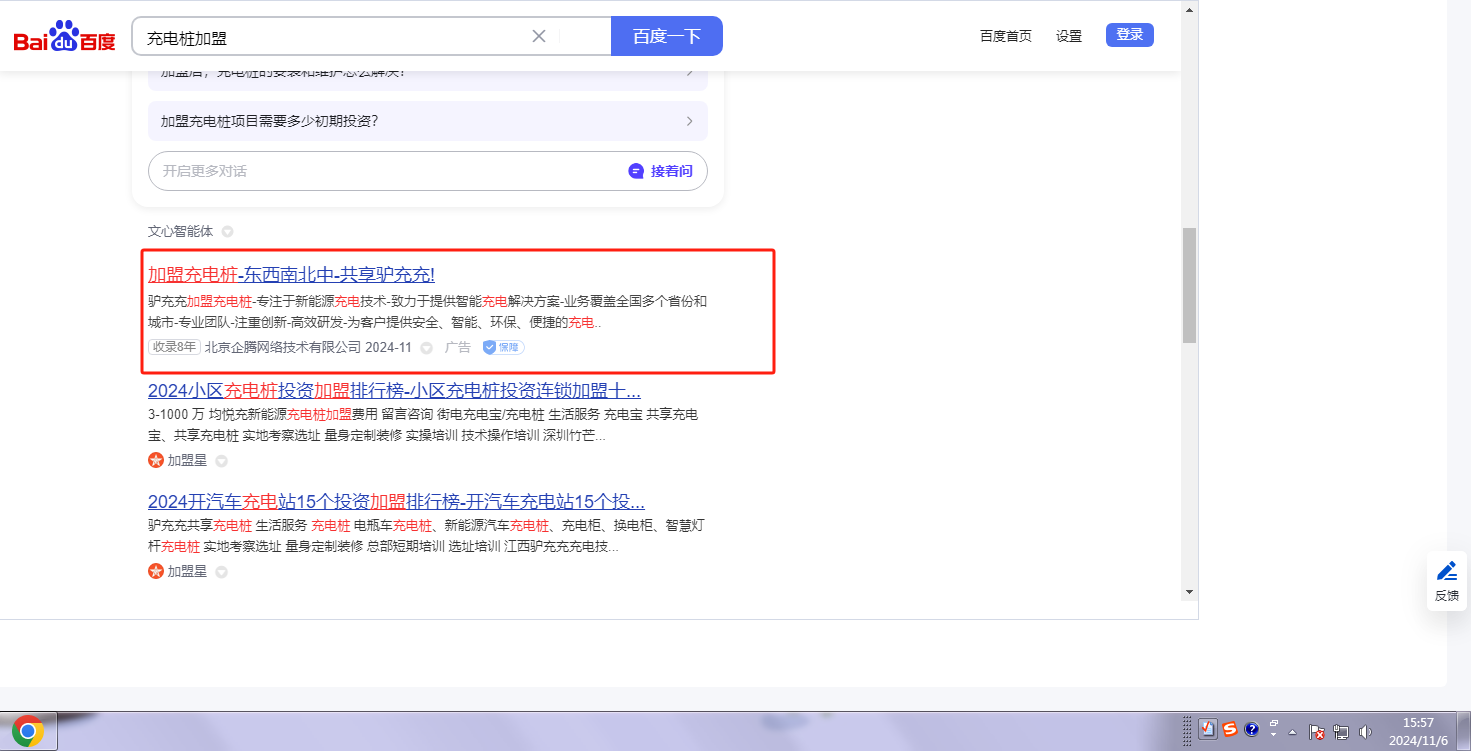
Task: Click the 接着问 chat icon button
Action: pyautogui.click(x=660, y=171)
